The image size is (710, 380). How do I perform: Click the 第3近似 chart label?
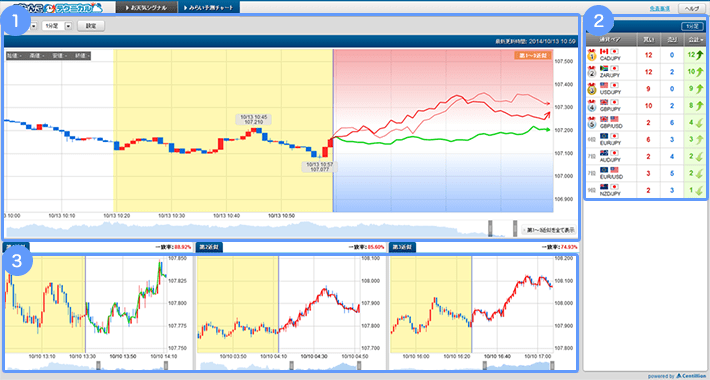(402, 247)
